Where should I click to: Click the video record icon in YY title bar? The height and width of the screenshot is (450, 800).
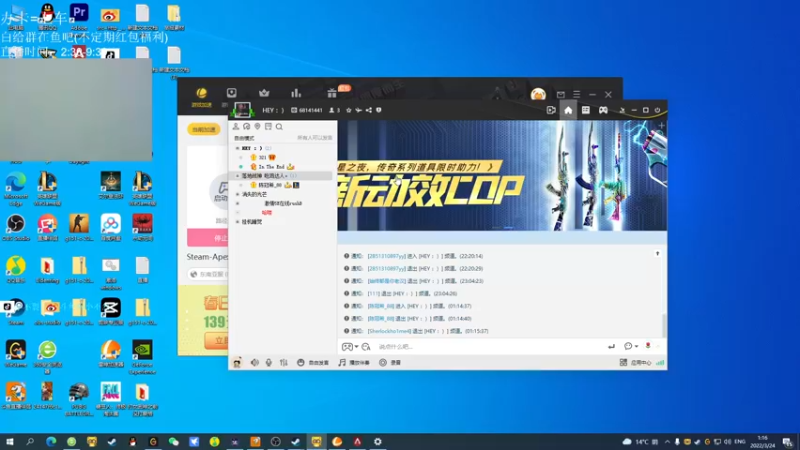(551, 110)
